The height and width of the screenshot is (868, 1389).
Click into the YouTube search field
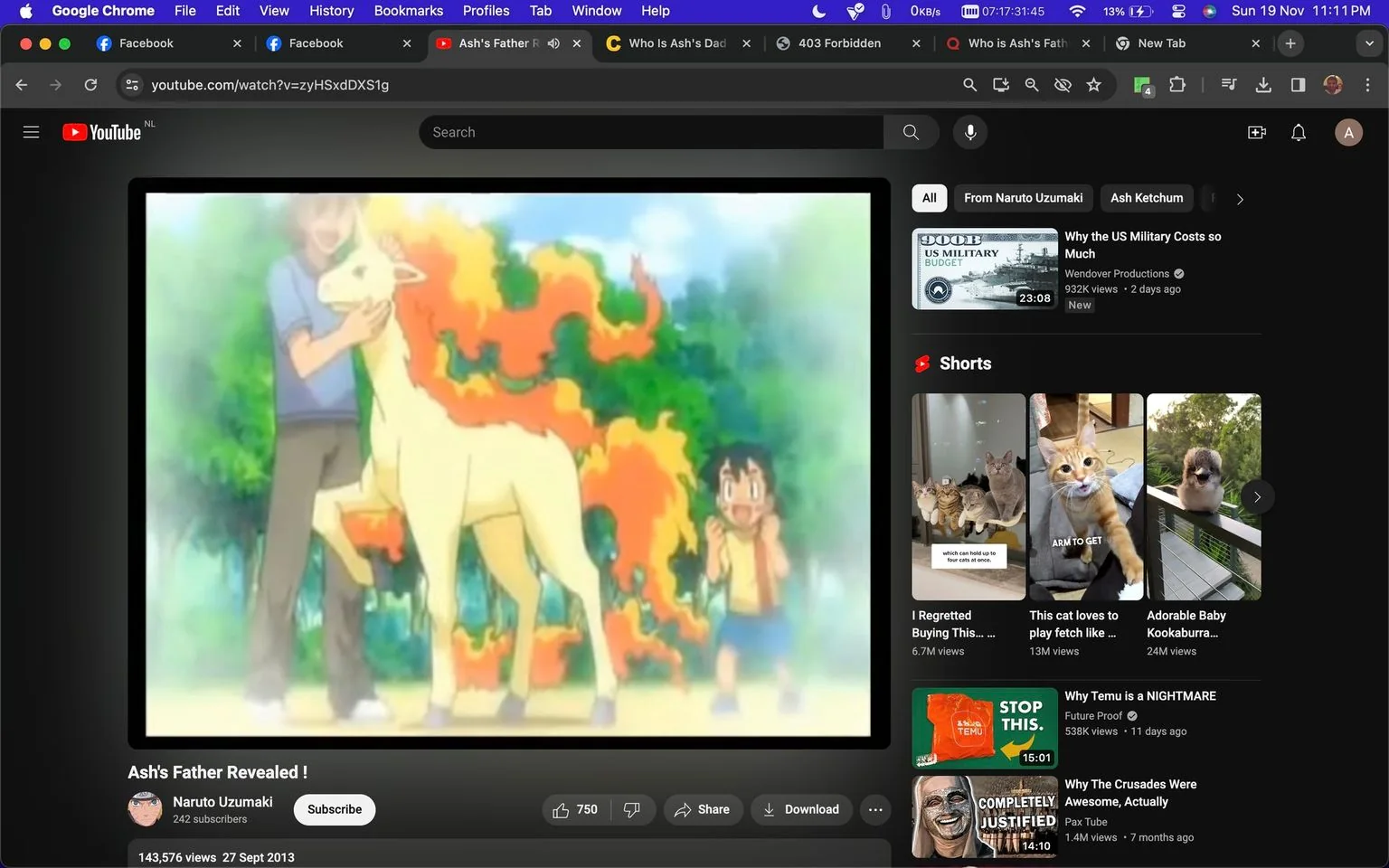(x=651, y=132)
